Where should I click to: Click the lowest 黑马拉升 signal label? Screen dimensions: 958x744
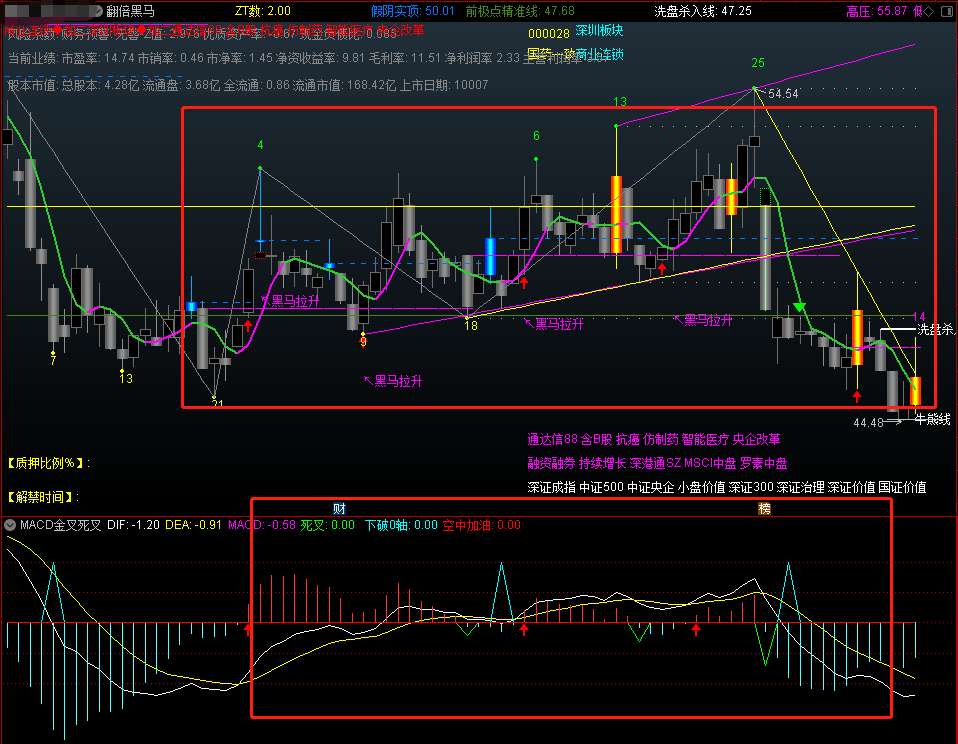point(393,381)
